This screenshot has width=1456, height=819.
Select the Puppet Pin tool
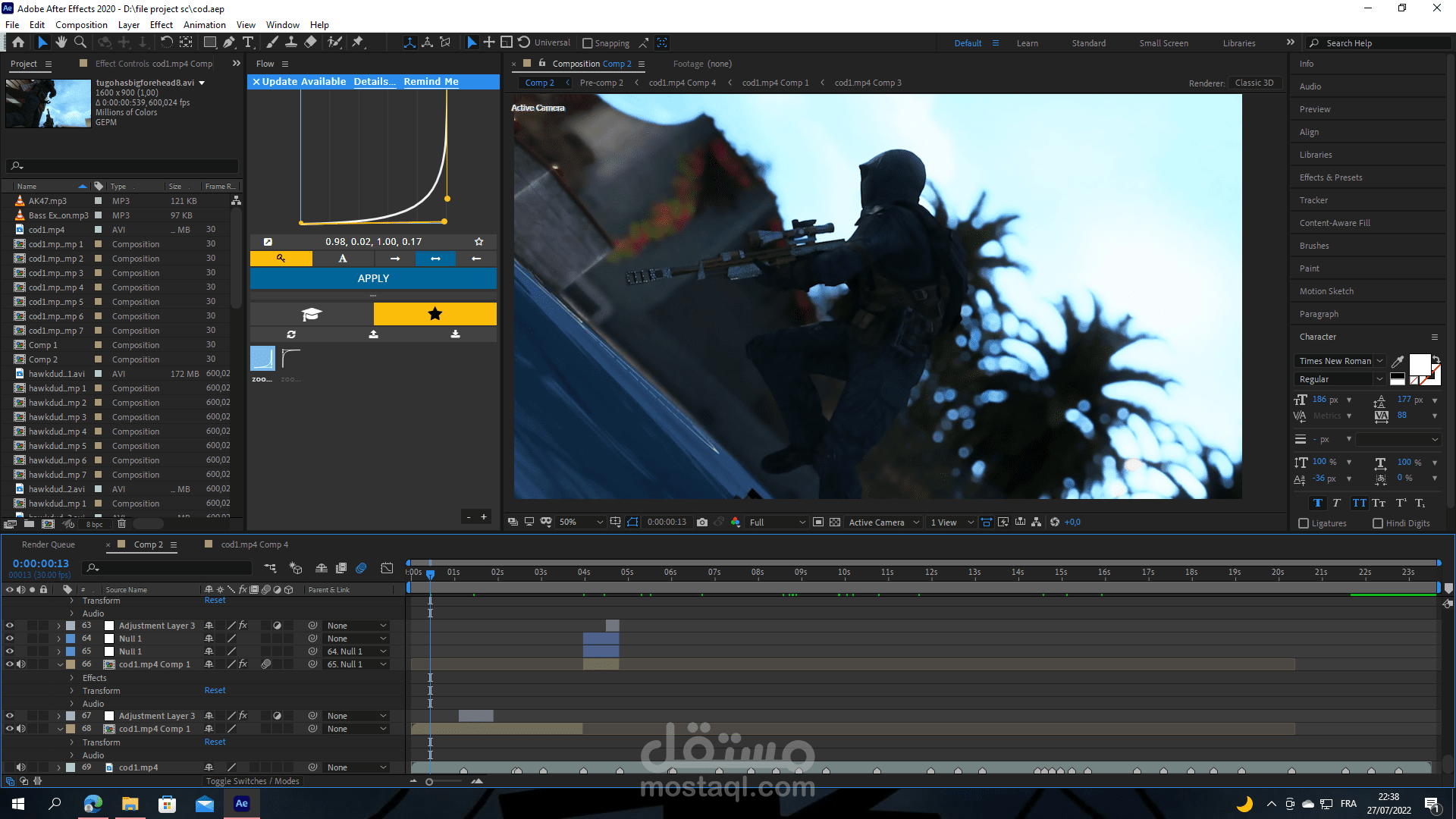[358, 42]
